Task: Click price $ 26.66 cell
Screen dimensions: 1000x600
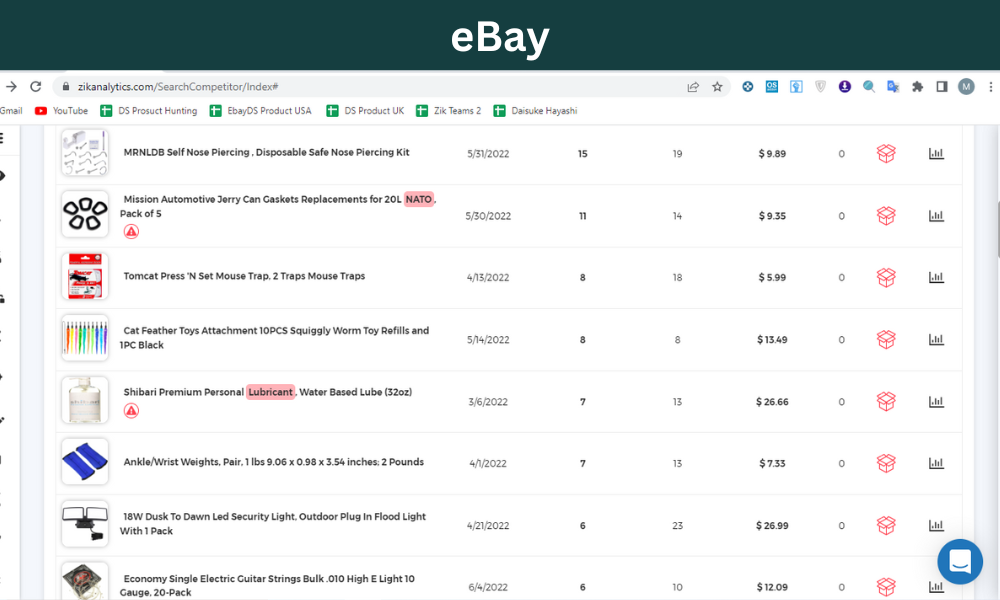Action: (772, 402)
